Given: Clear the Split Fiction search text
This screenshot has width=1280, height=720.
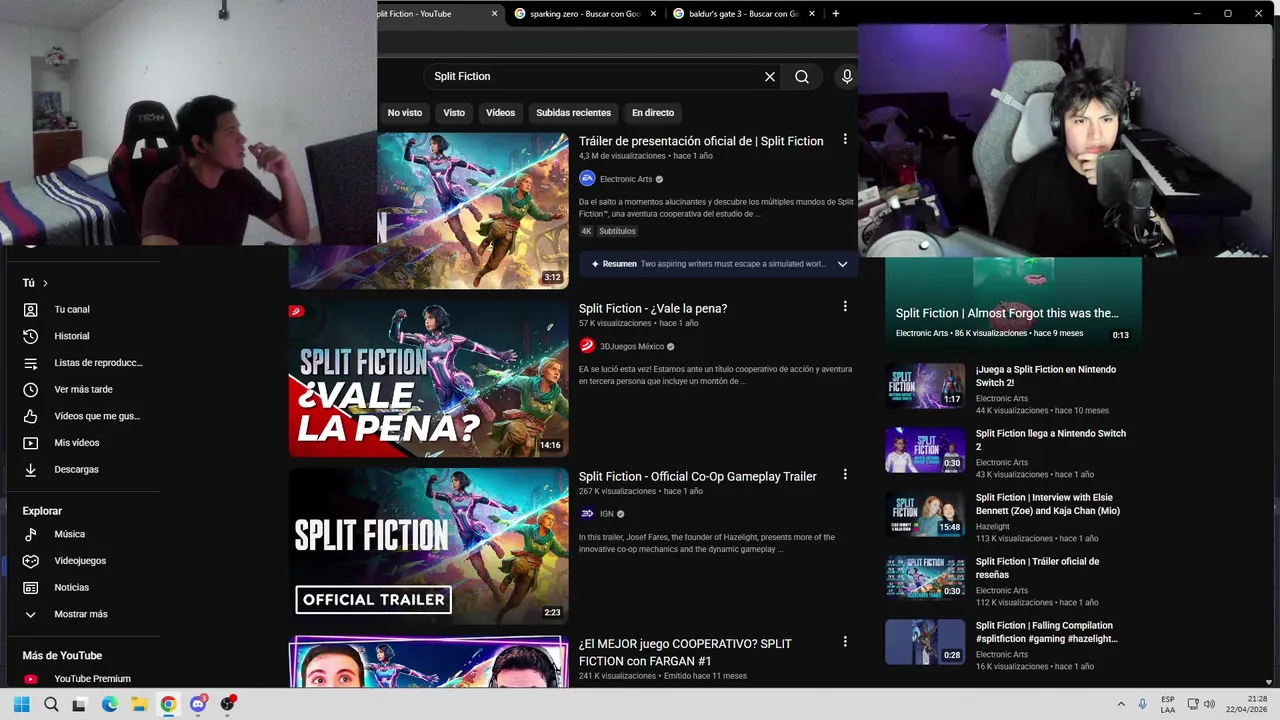Looking at the screenshot, I should (x=770, y=77).
